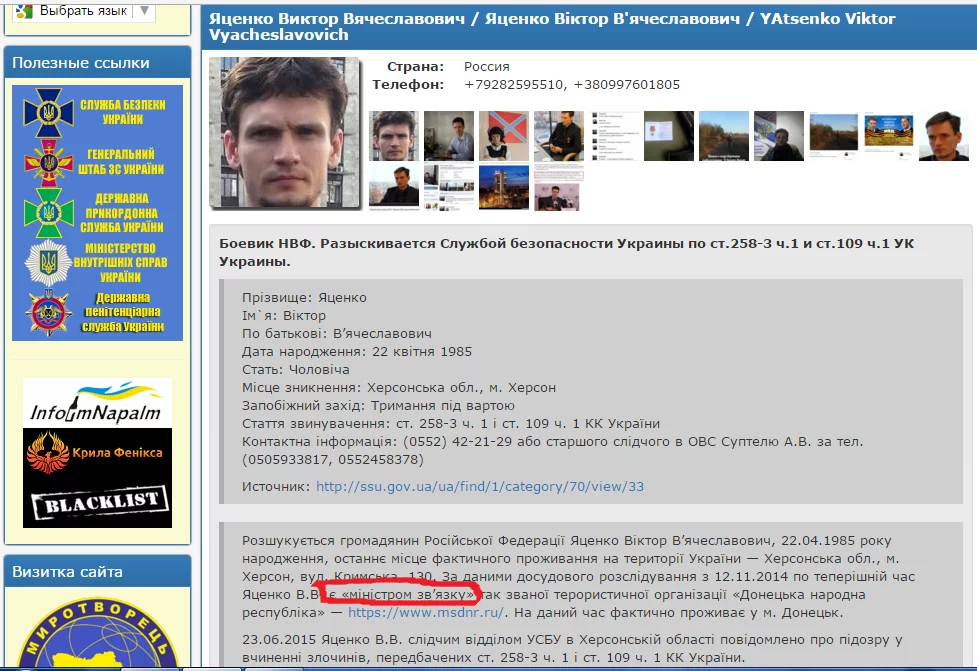Click the line По батькові: В'ячеславович

point(336,334)
